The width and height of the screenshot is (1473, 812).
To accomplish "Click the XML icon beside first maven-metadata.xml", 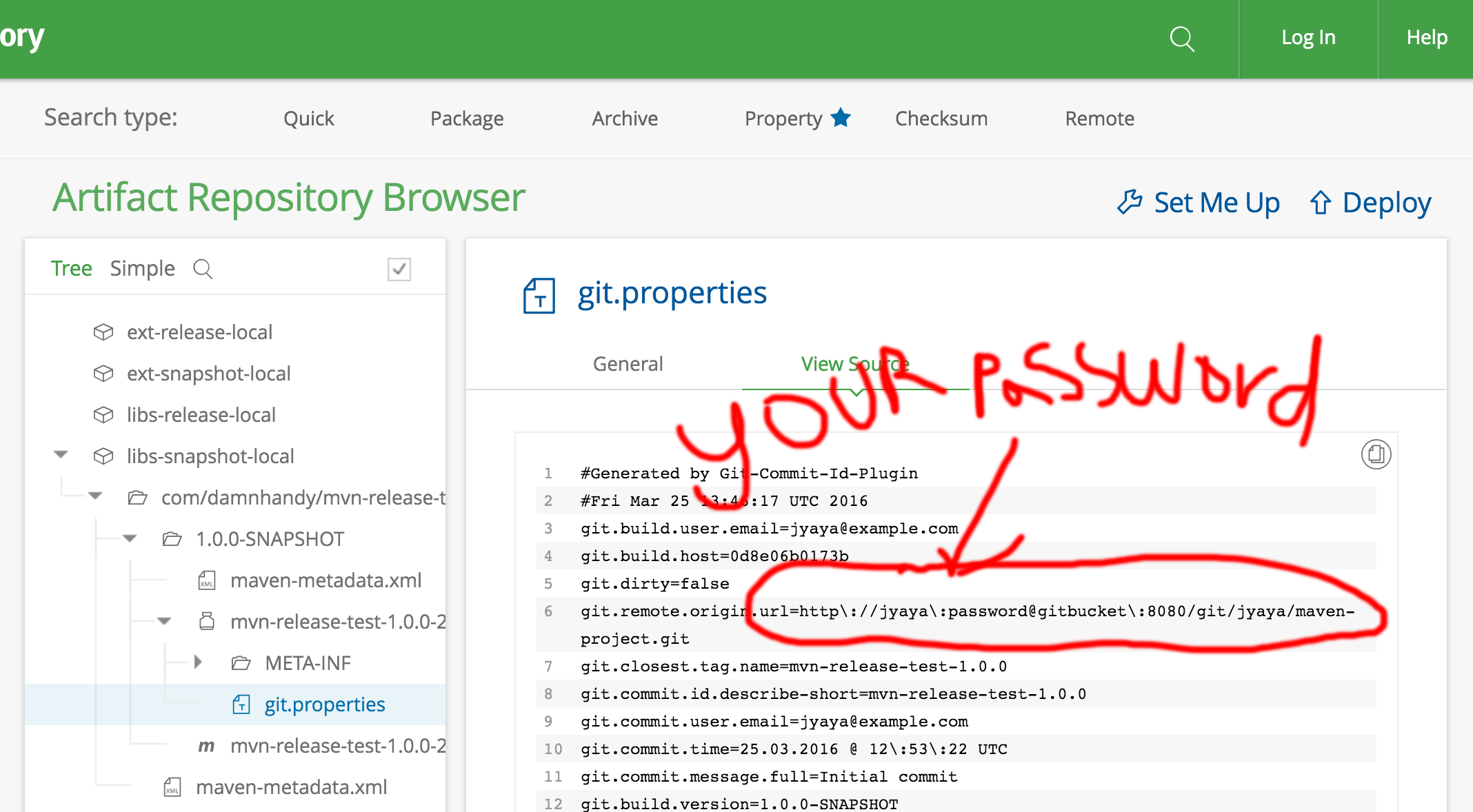I will (x=207, y=580).
